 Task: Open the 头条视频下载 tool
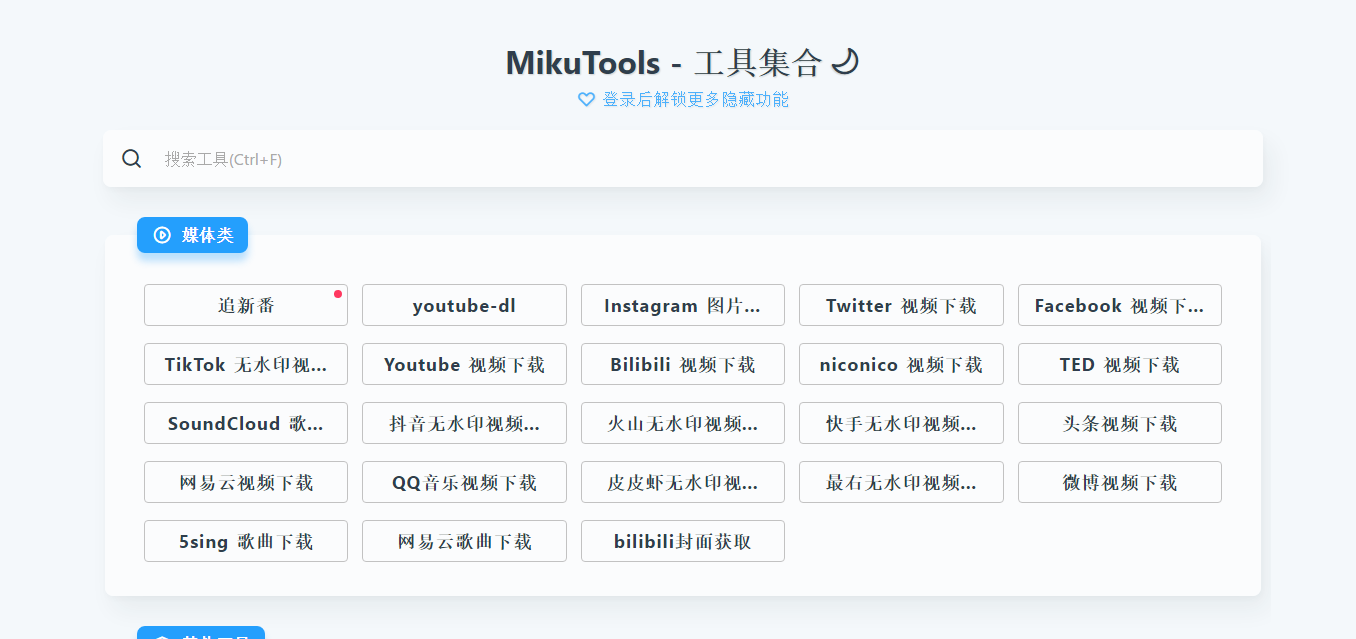[x=1120, y=423]
